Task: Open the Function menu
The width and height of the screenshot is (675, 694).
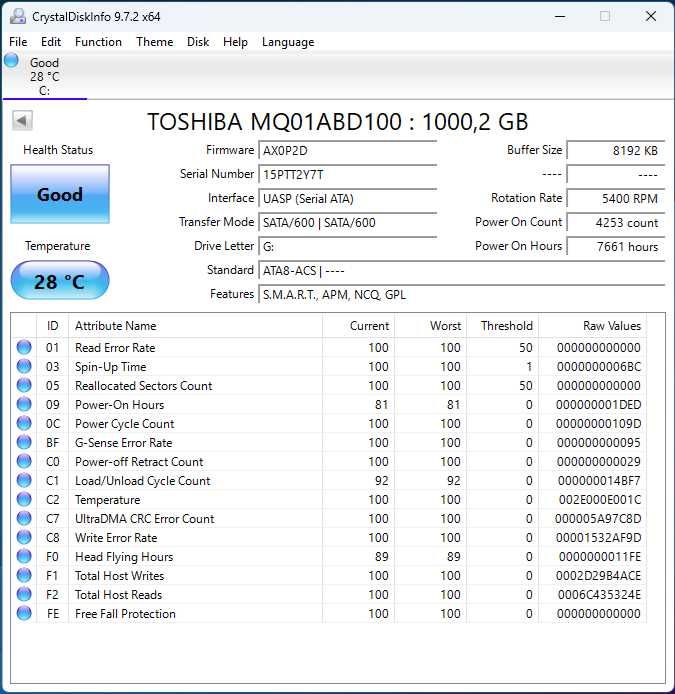Action: pyautogui.click(x=98, y=42)
